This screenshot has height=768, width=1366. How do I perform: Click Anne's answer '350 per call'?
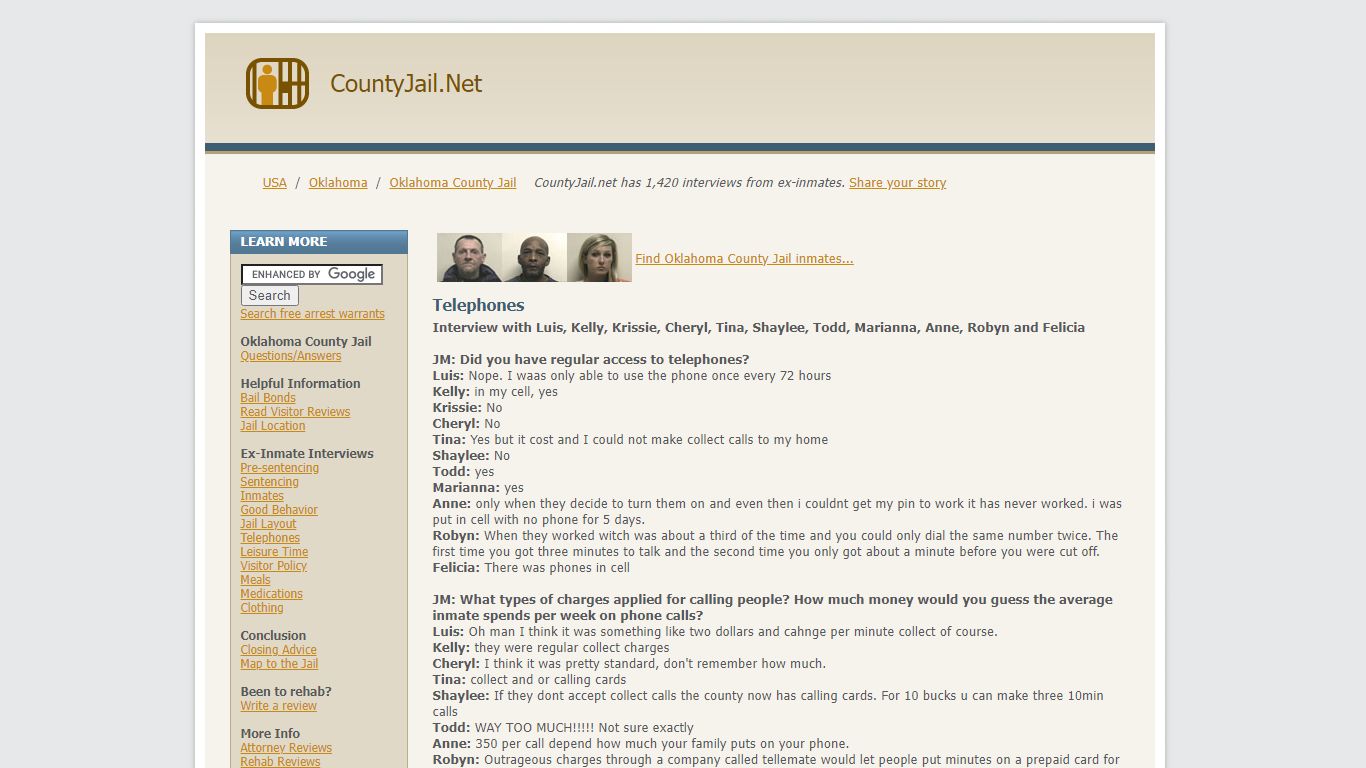pyautogui.click(x=662, y=744)
